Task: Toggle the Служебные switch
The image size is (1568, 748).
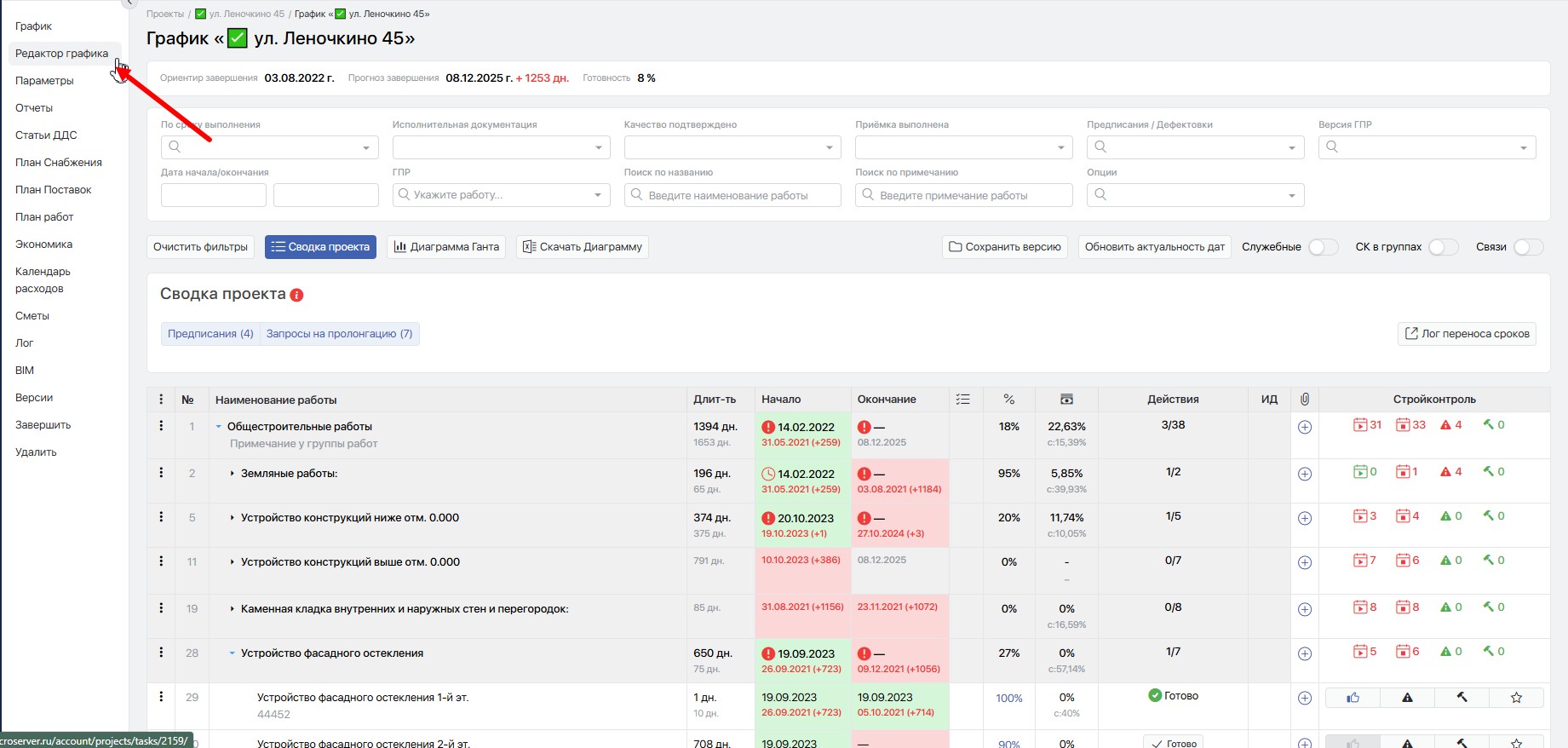Action: (x=1324, y=247)
